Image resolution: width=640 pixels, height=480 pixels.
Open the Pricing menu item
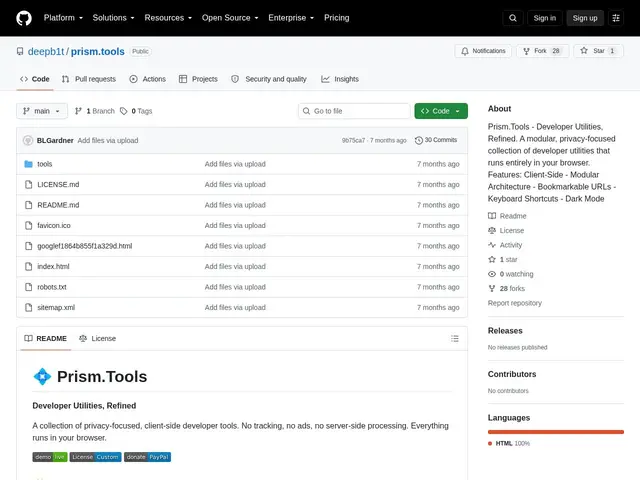click(x=336, y=18)
